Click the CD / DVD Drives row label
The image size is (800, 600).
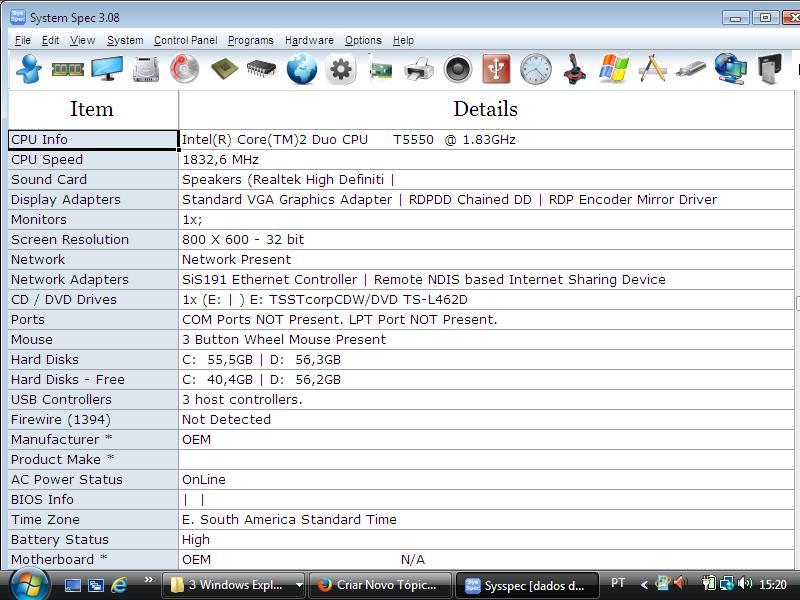(93, 299)
